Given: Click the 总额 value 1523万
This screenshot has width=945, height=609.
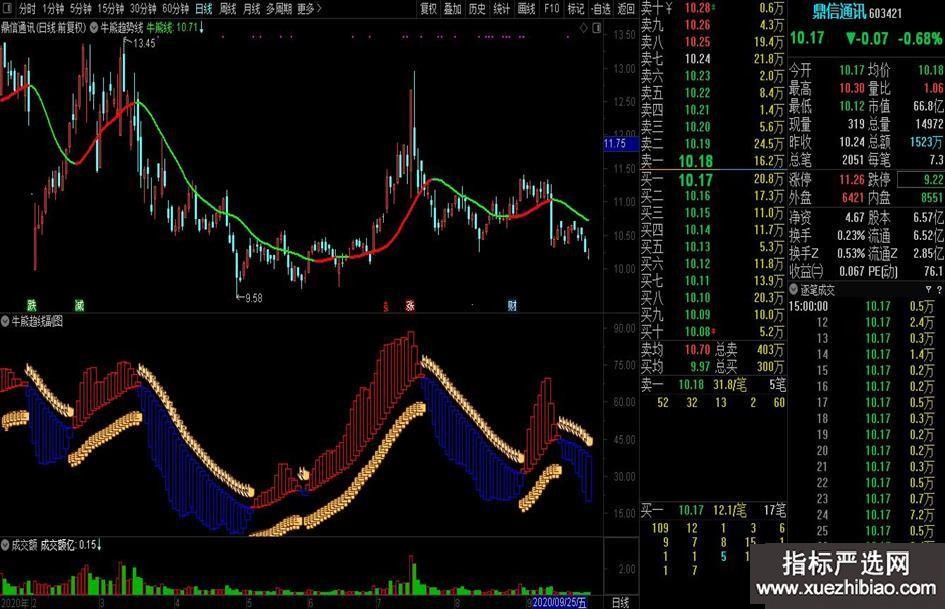Looking at the screenshot, I should [926, 142].
